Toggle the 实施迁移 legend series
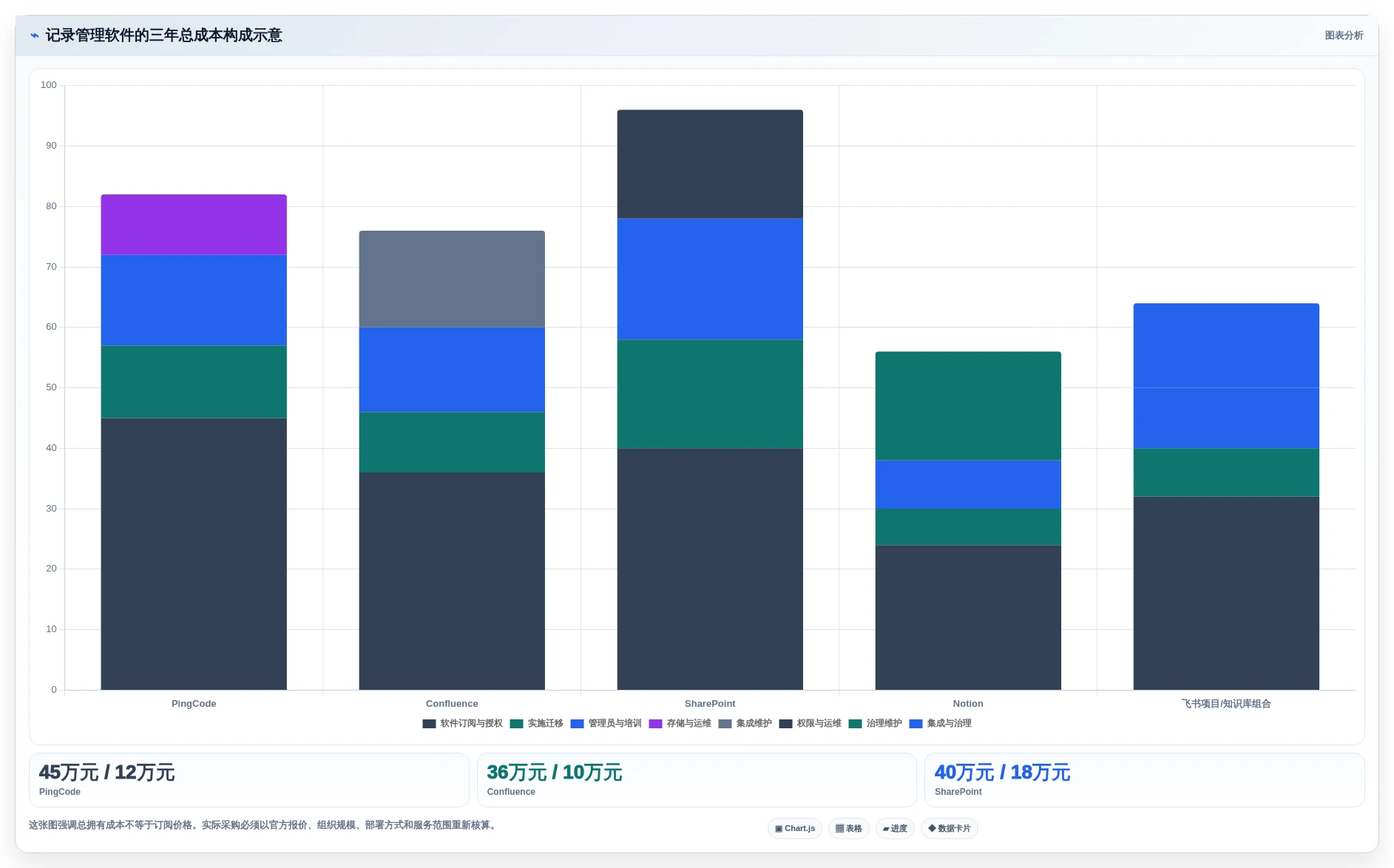Screen dimensions: 1394x868 pyautogui.click(x=536, y=723)
